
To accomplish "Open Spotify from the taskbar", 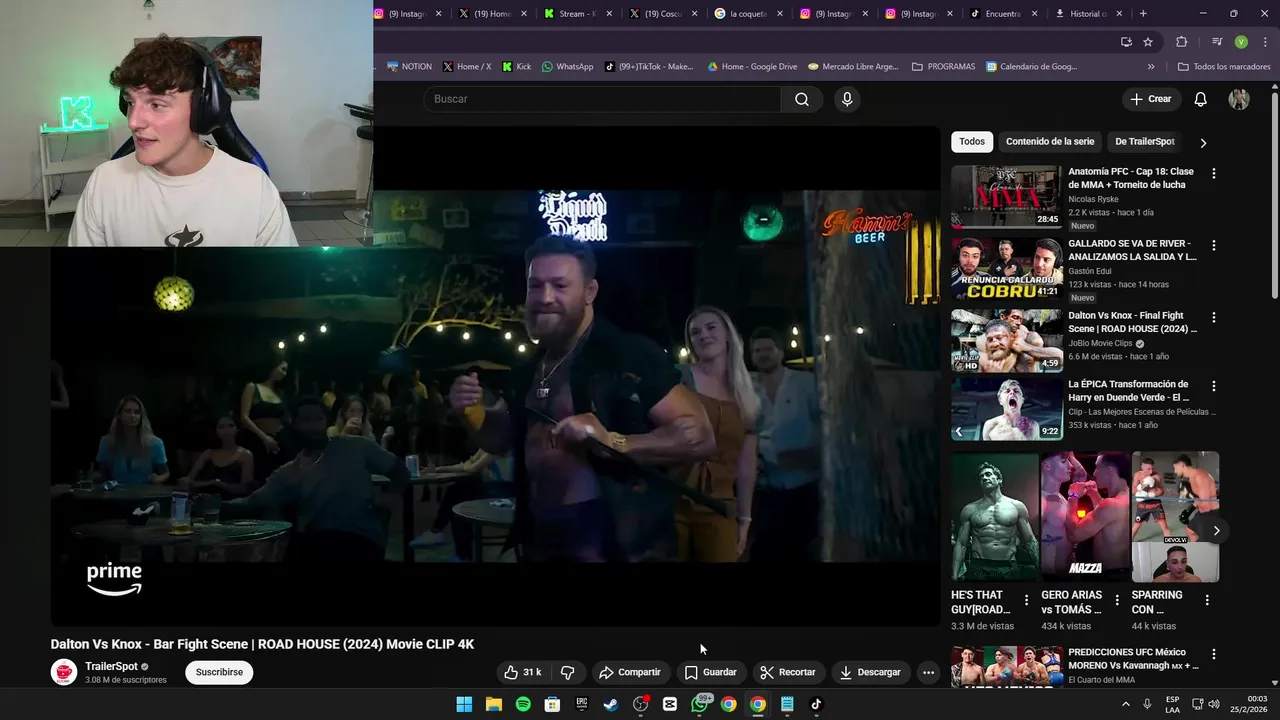I will pos(523,704).
